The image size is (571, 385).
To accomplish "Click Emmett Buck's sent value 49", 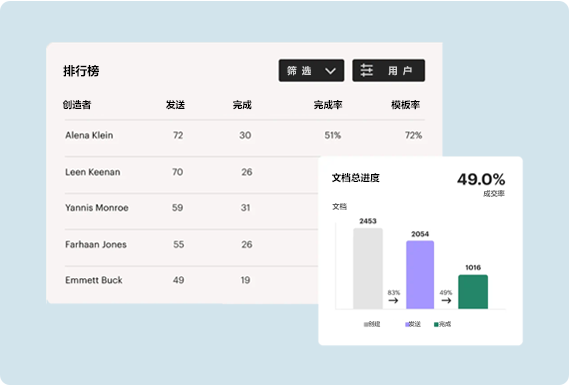I will click(x=178, y=280).
